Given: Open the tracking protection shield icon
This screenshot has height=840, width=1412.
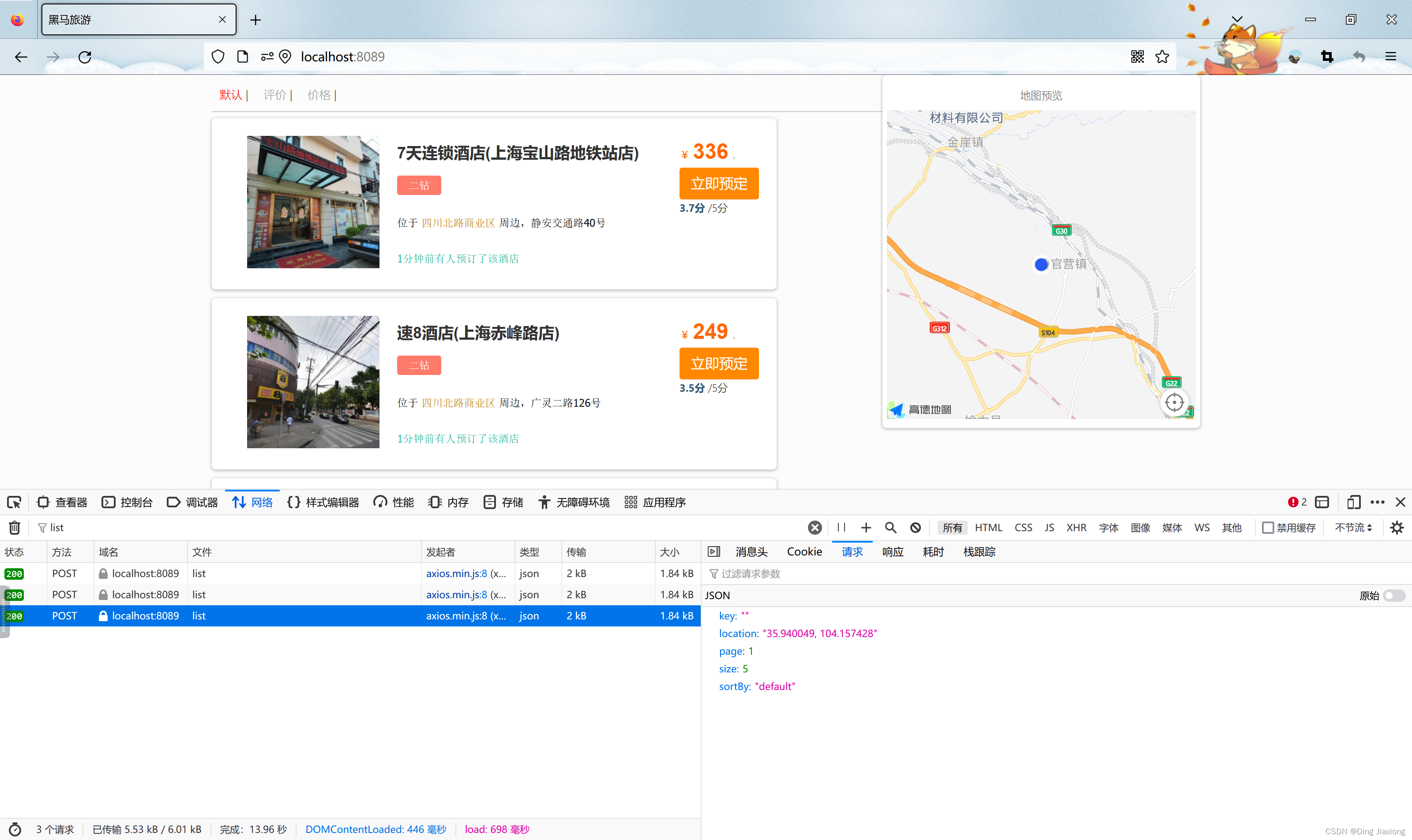Looking at the screenshot, I should click(x=218, y=56).
